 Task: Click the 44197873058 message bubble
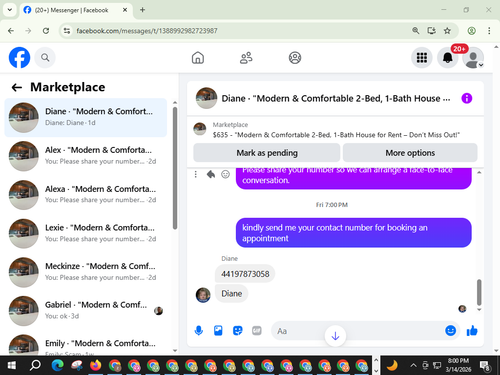pos(245,274)
